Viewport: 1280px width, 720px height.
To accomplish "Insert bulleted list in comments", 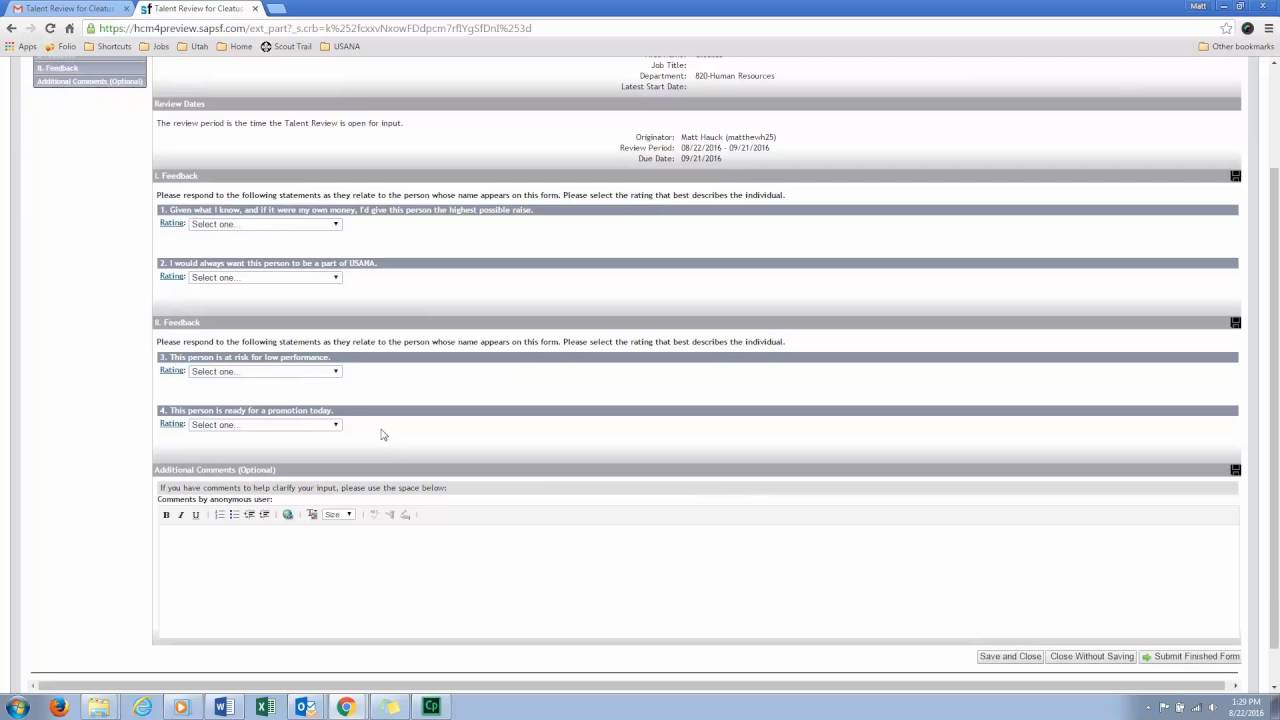I will click(x=235, y=515).
